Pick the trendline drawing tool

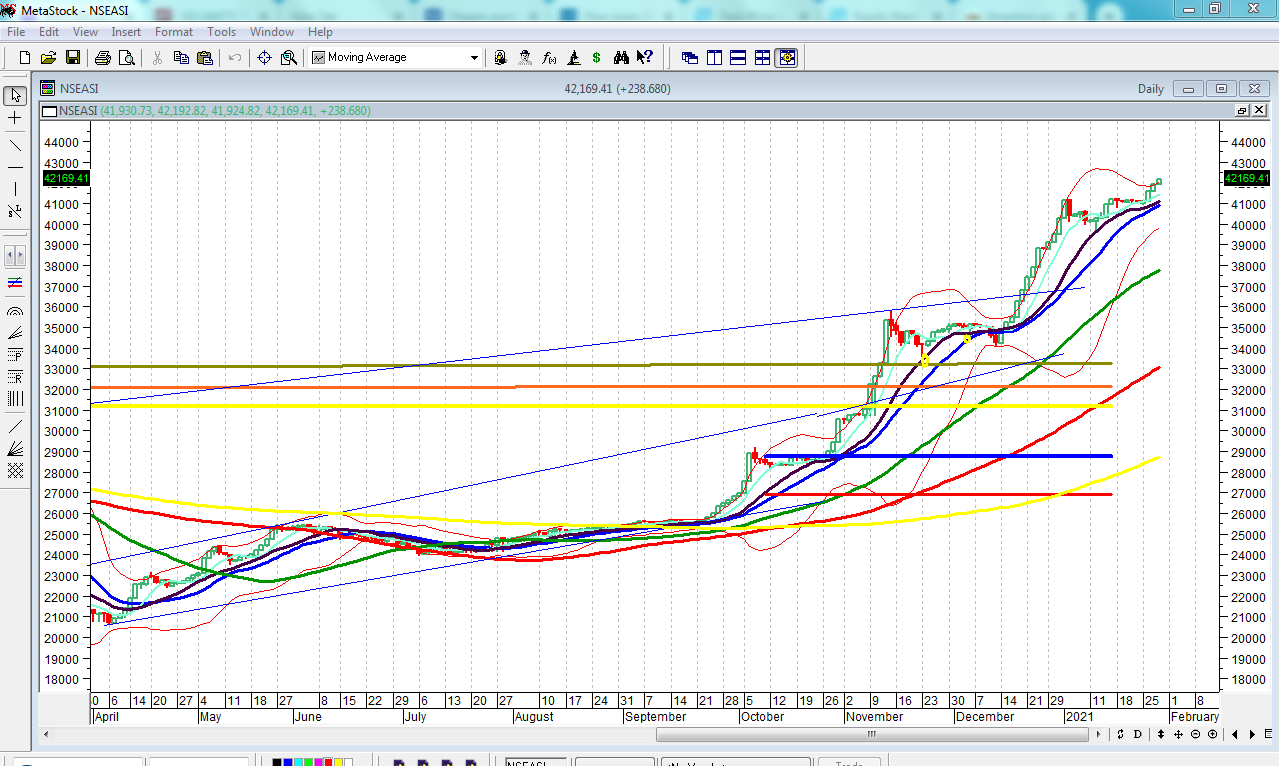(15, 145)
